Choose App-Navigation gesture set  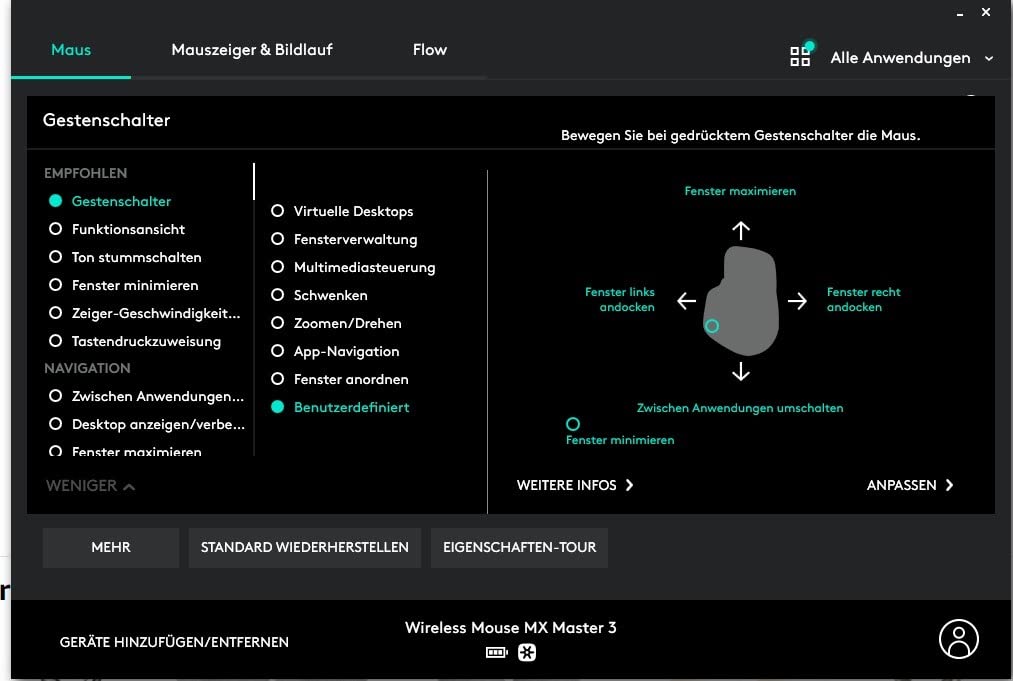click(335, 351)
